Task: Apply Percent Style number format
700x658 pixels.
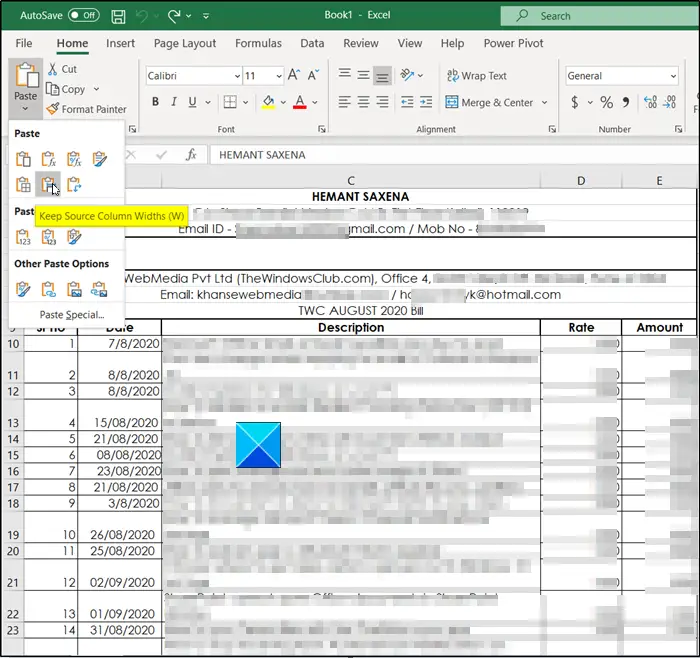Action: [x=606, y=102]
